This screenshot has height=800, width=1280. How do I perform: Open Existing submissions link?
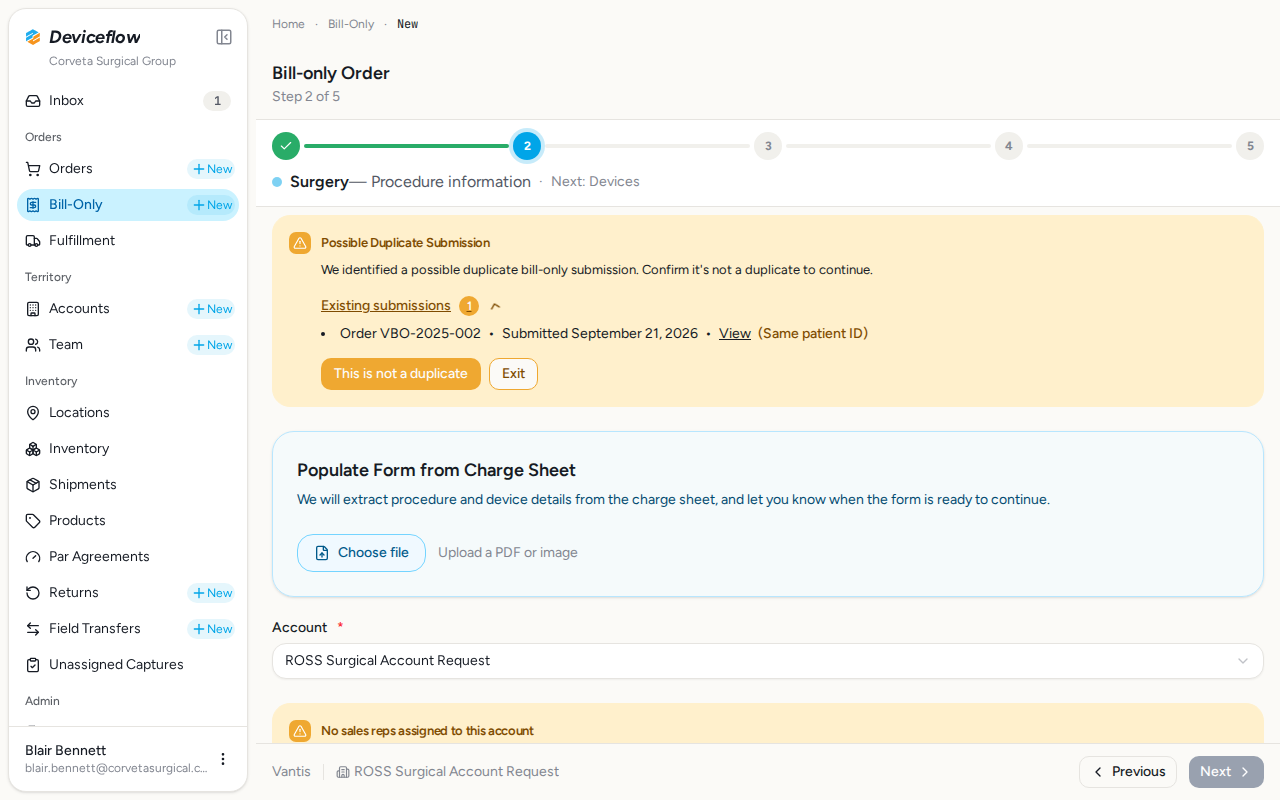point(386,306)
